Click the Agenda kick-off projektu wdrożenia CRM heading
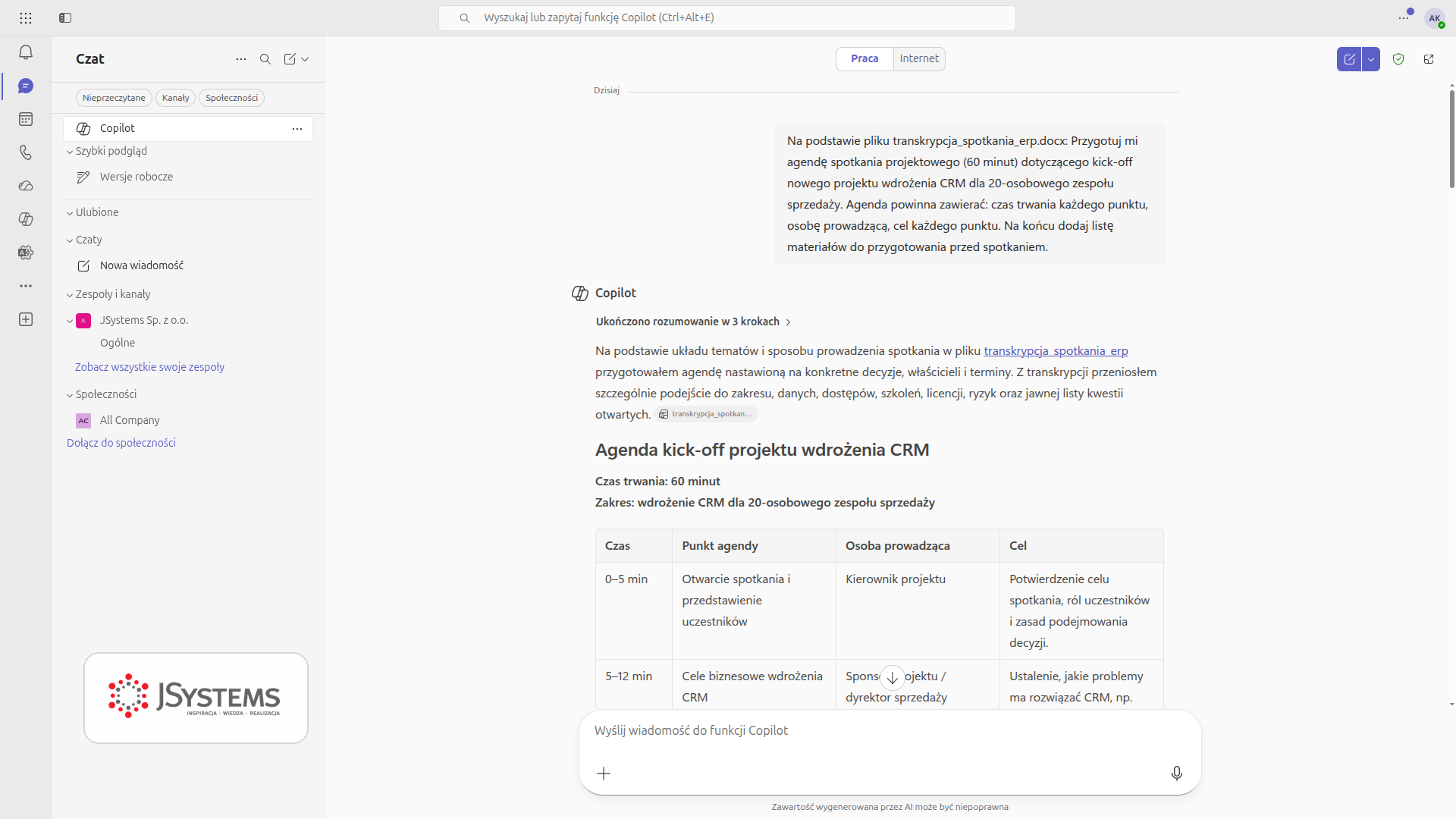Viewport: 1456px width, 819px height. pos(762,450)
